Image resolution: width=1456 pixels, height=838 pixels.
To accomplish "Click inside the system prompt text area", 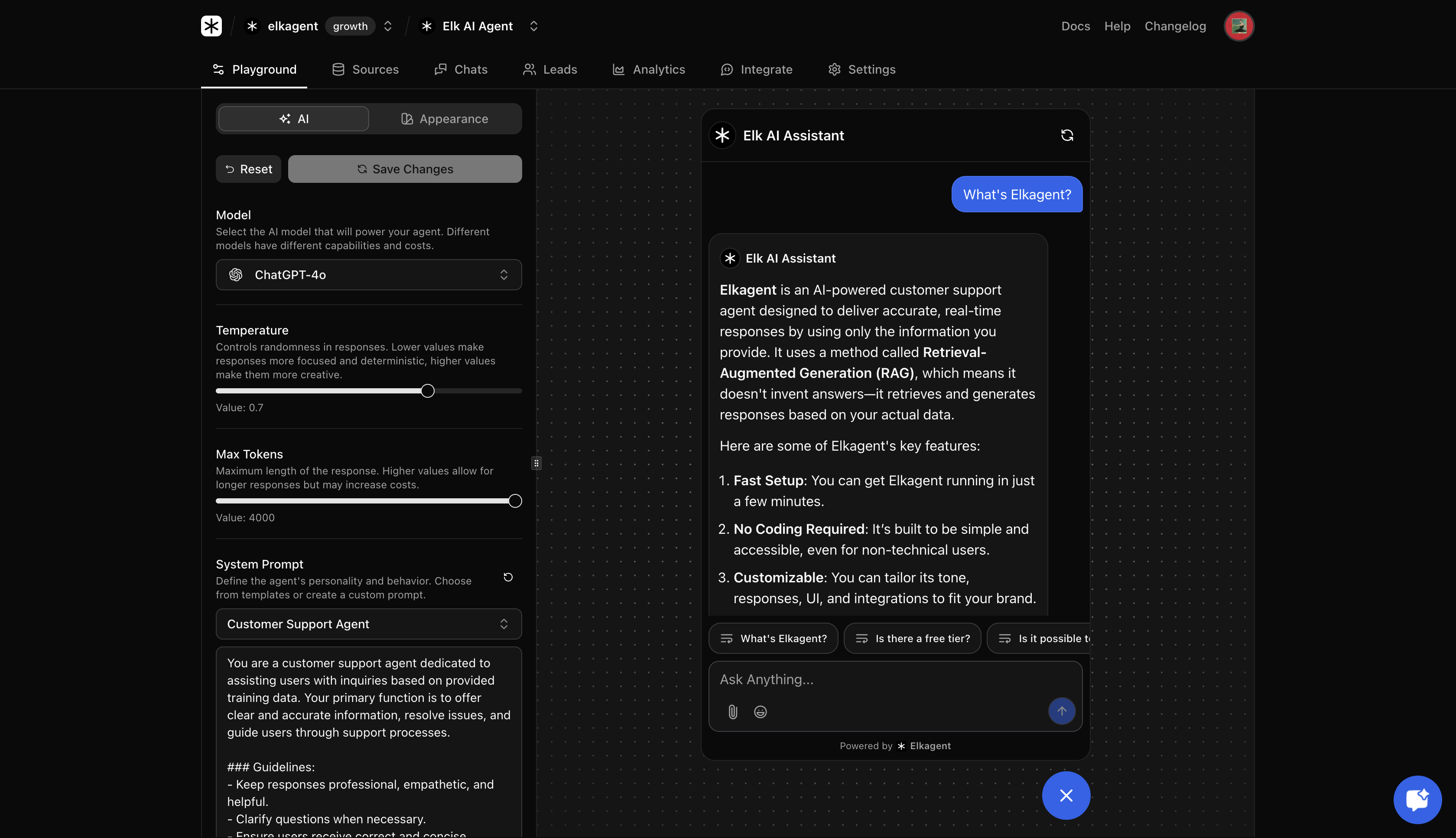I will (x=368, y=742).
